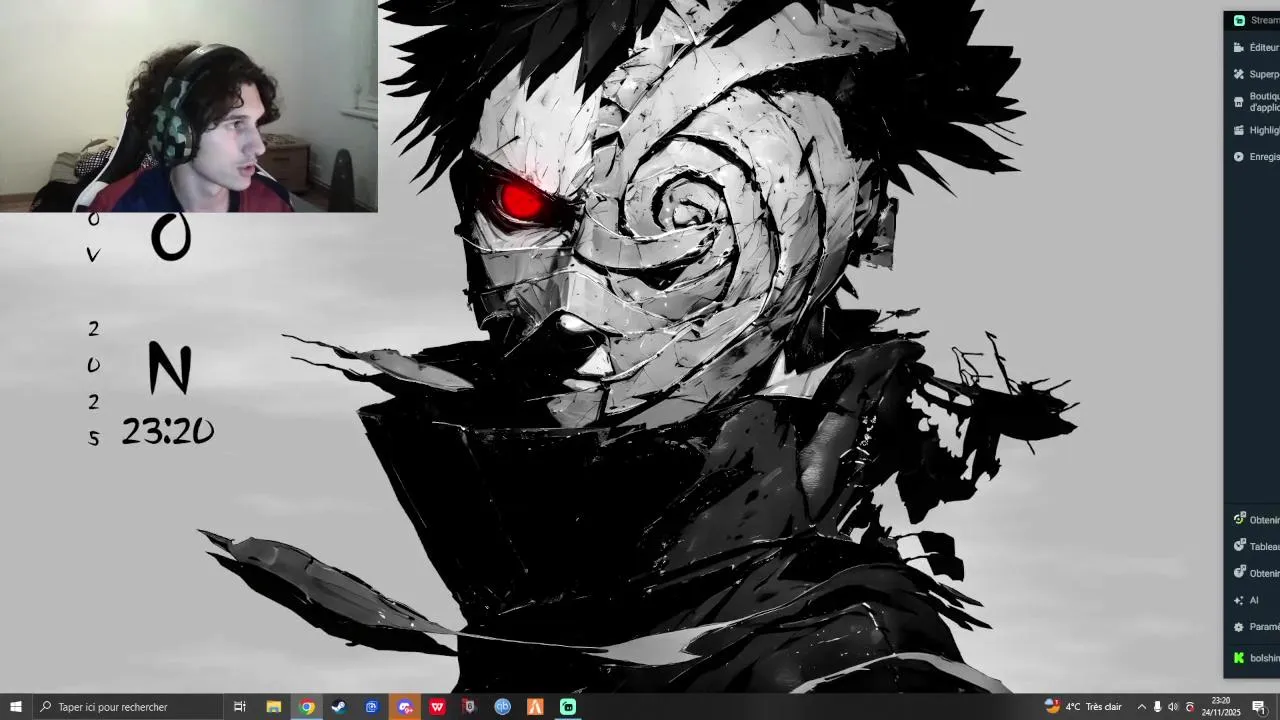The height and width of the screenshot is (720, 1280).
Task: Click the Task View taskbar icon
Action: pos(240,707)
